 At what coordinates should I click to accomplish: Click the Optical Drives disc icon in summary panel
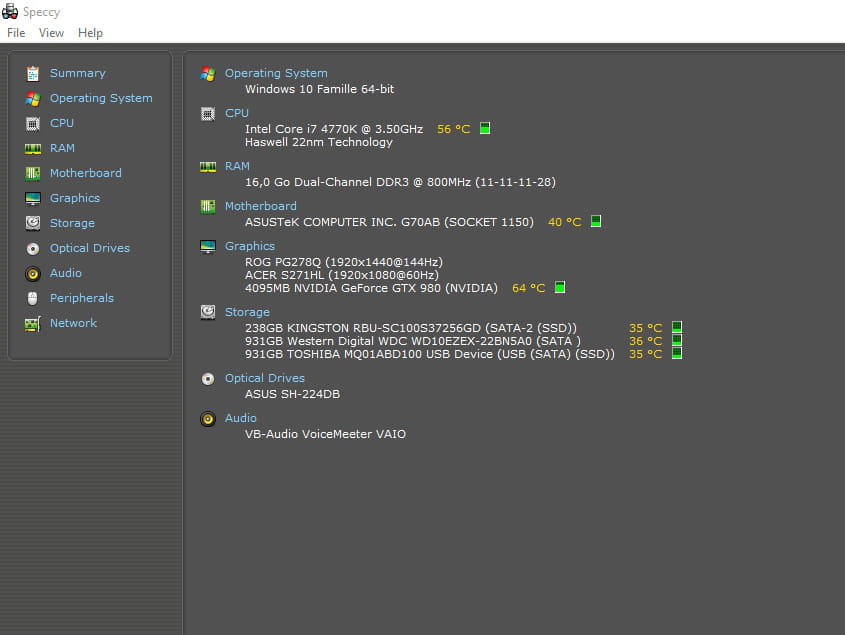click(208, 379)
